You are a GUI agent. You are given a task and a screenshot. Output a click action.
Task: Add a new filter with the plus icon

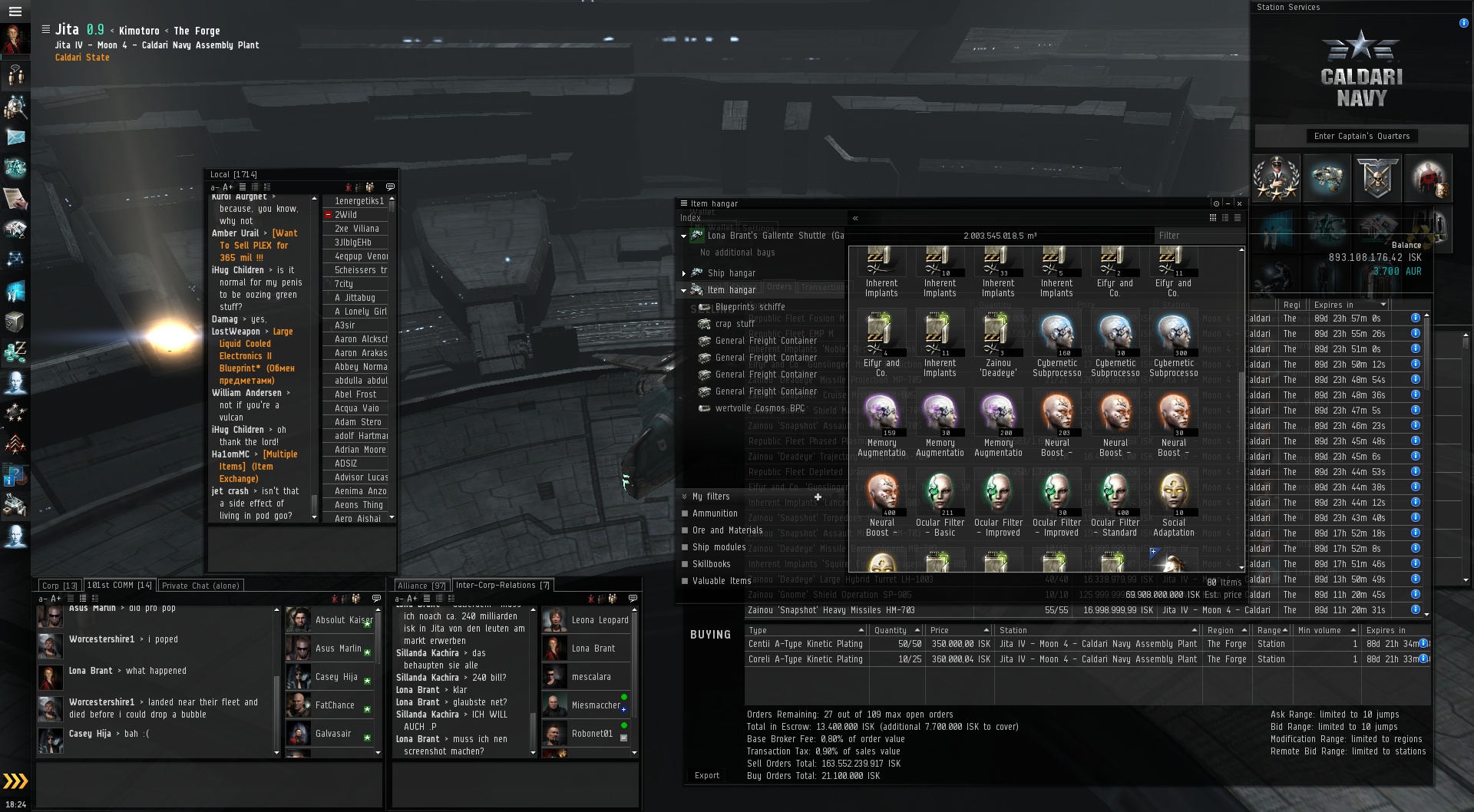818,497
